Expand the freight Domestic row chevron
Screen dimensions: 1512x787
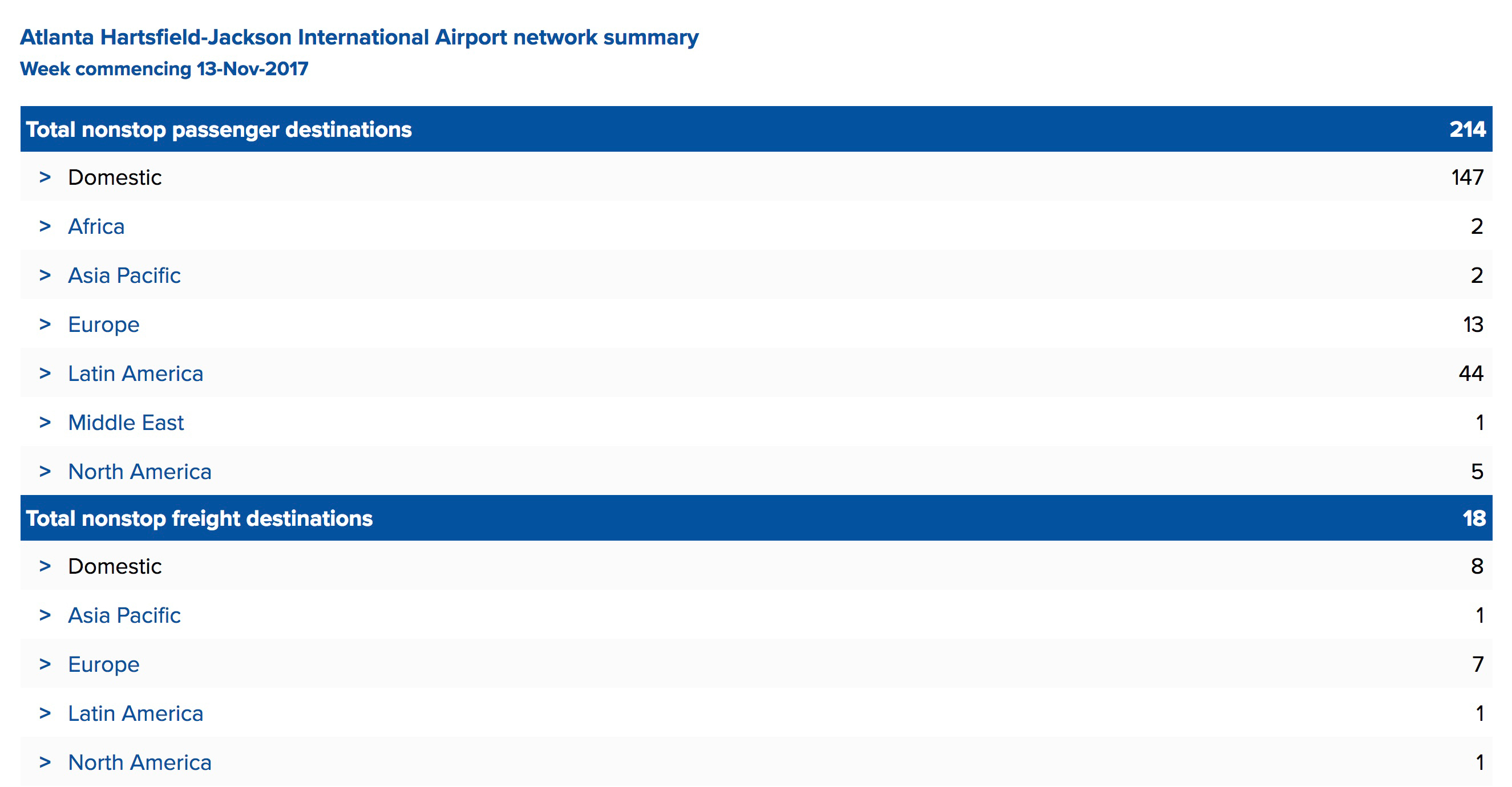coord(45,566)
